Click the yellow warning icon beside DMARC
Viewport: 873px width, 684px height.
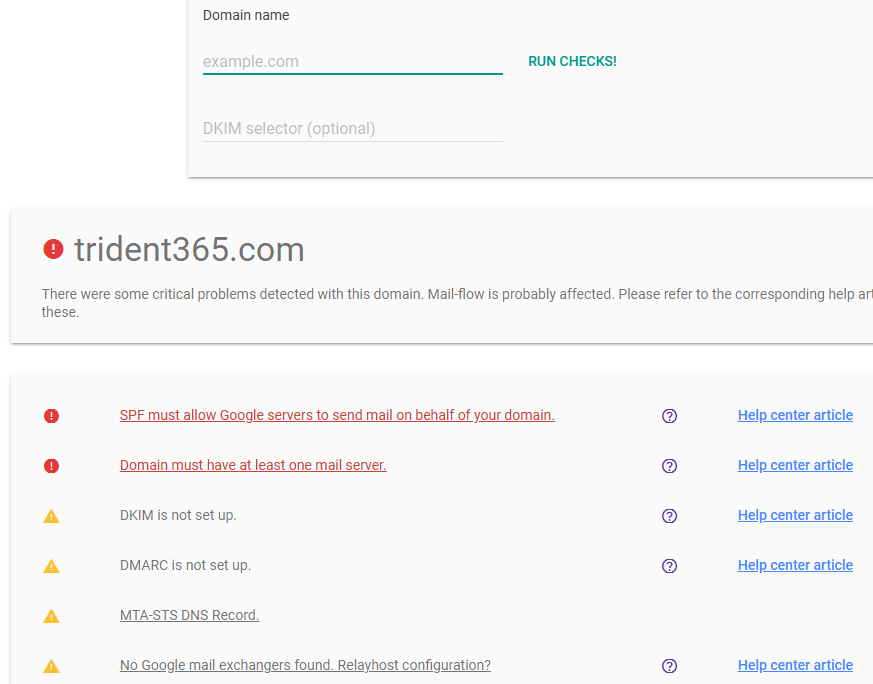52,566
